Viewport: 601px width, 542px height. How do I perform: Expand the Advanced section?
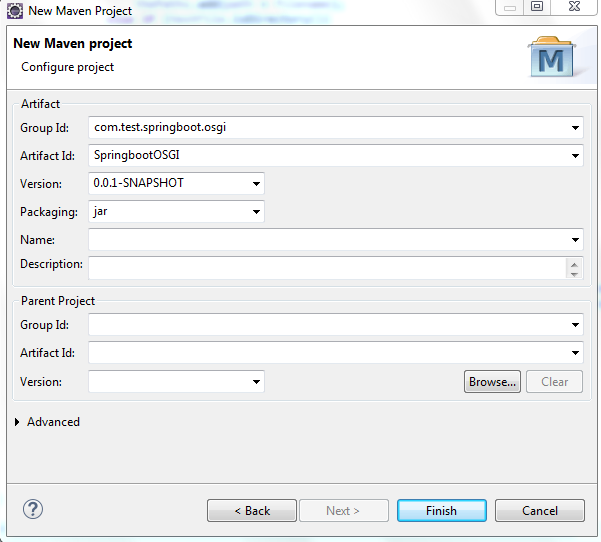tap(17, 422)
